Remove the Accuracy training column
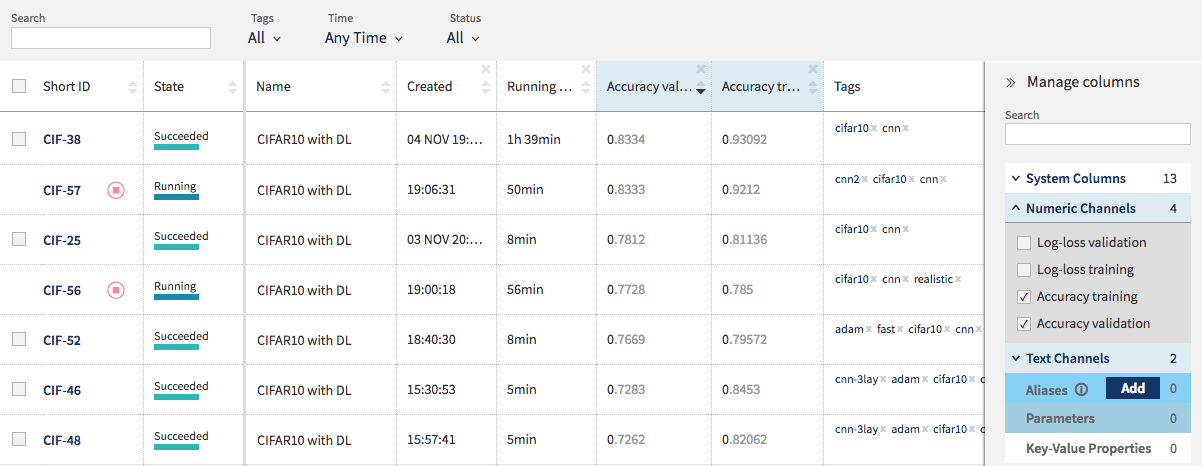Screen dimensions: 1202x466 814,69
